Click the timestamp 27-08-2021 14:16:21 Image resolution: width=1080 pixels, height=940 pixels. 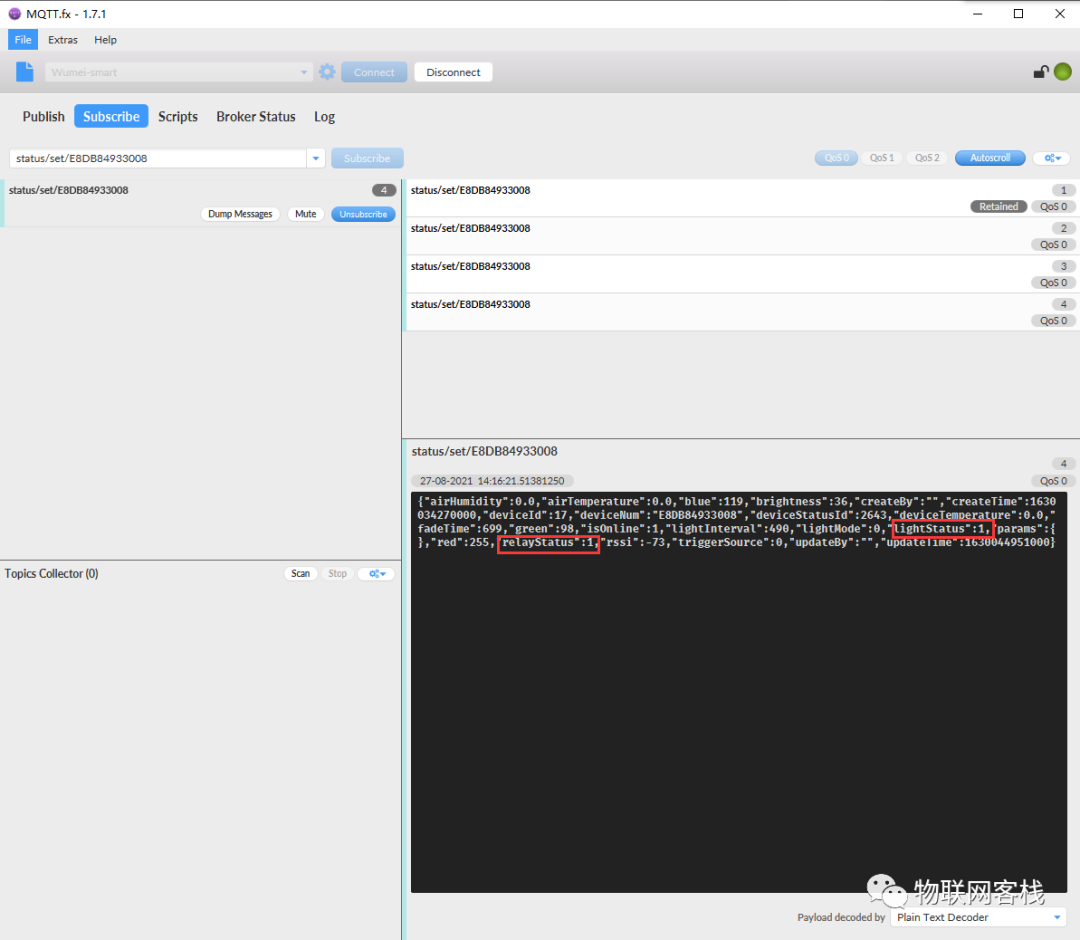click(x=492, y=481)
